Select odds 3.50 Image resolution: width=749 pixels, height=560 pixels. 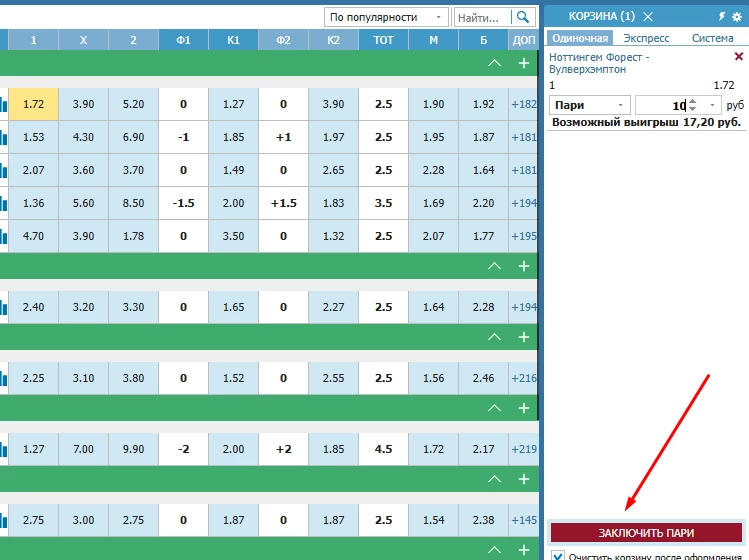tap(234, 236)
